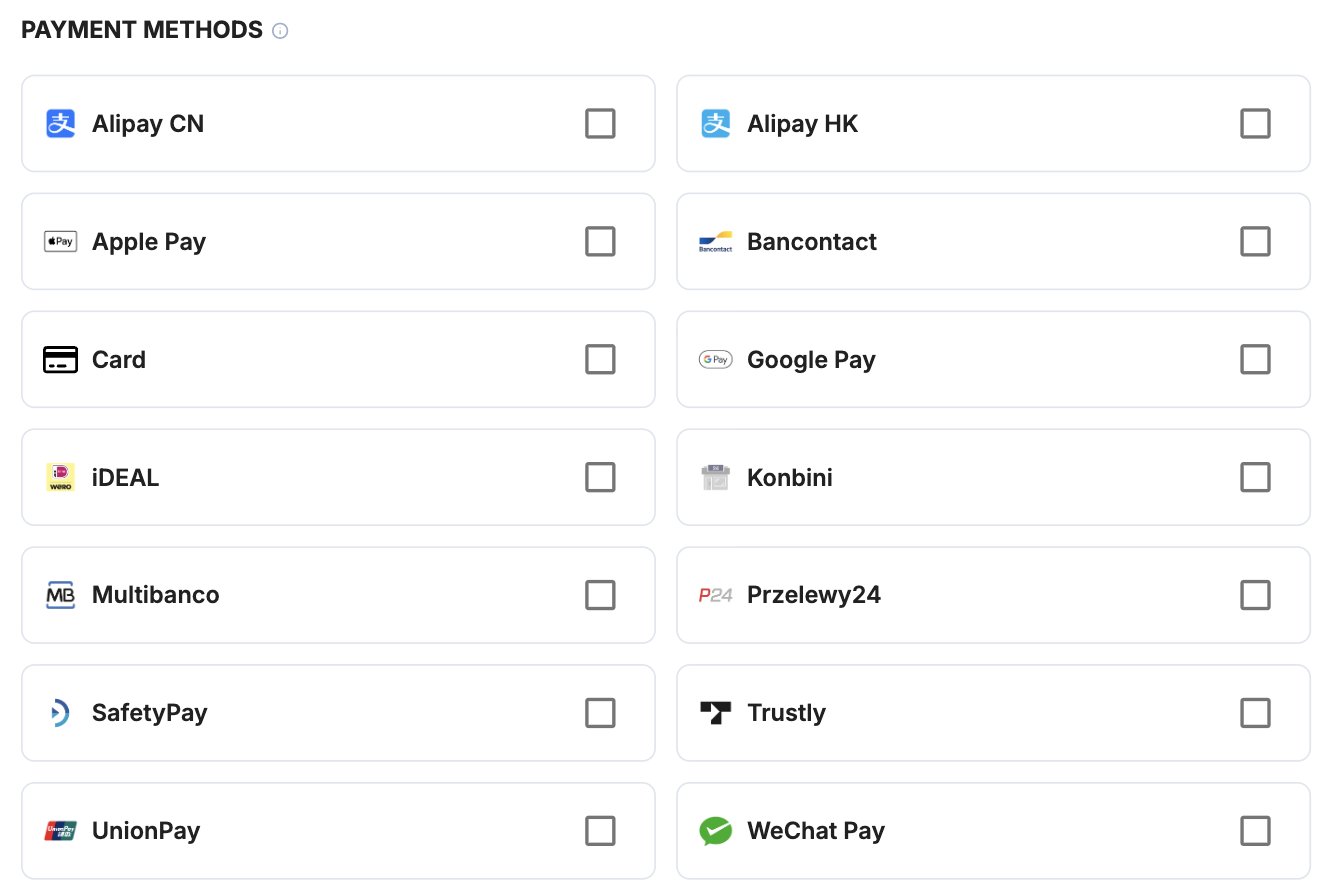This screenshot has height=896, width=1331.
Task: Click the "Alipay CN" label text
Action: (x=148, y=124)
